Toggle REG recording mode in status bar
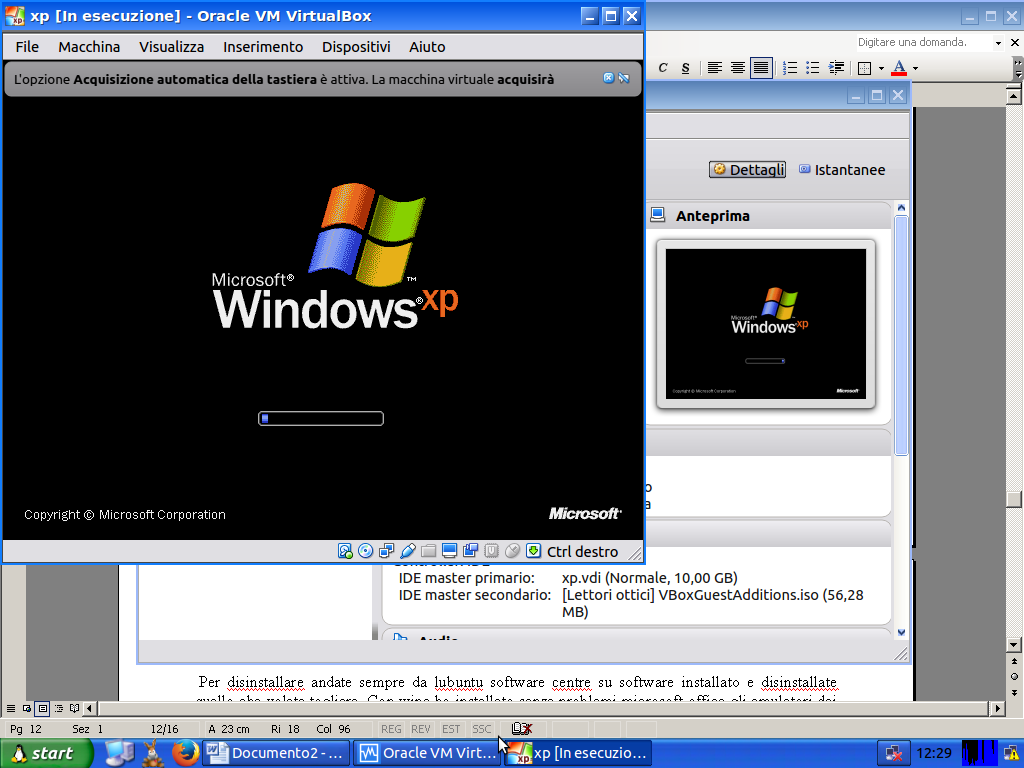 pos(391,729)
